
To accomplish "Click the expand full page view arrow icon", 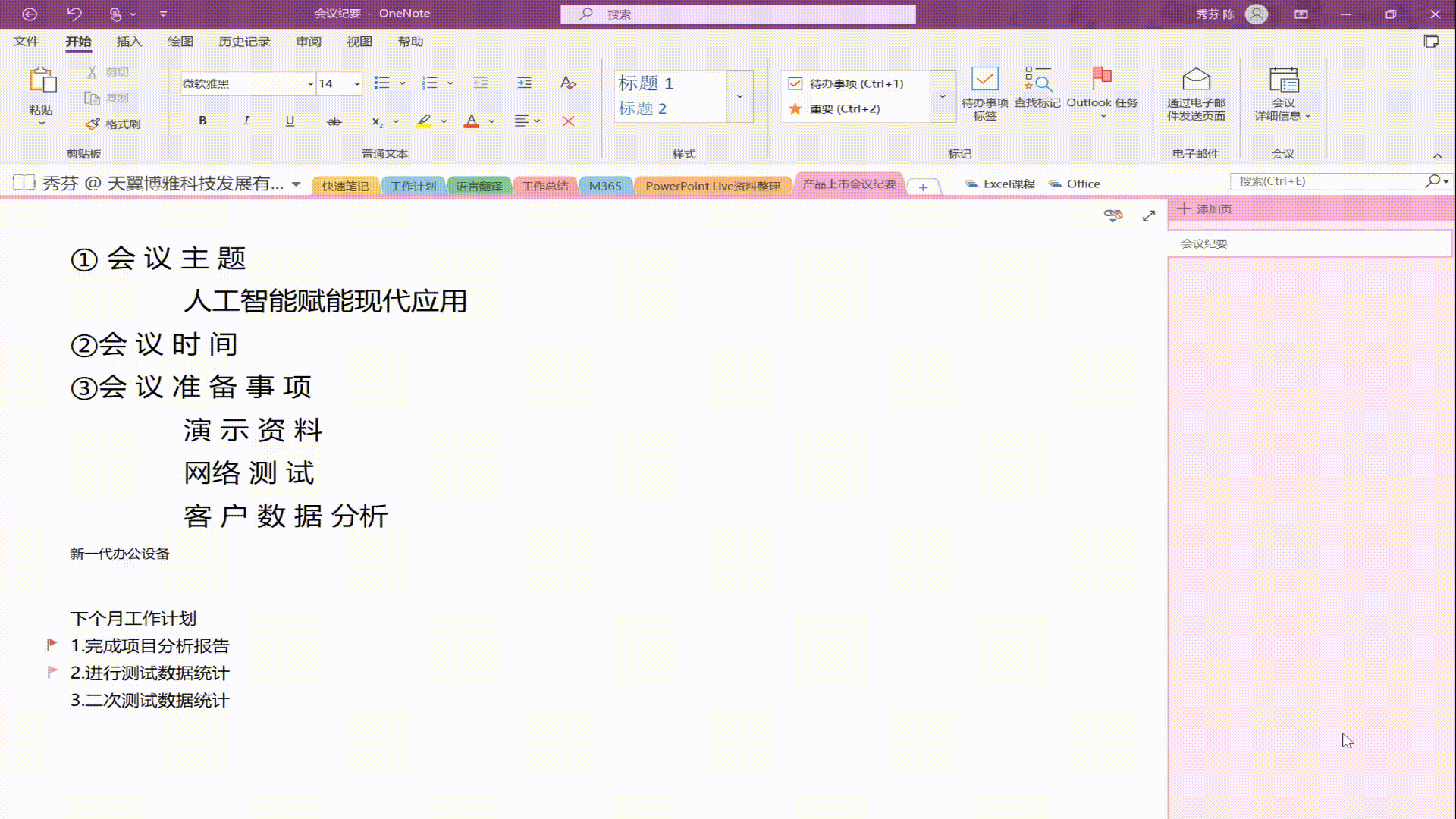I will 1148,216.
